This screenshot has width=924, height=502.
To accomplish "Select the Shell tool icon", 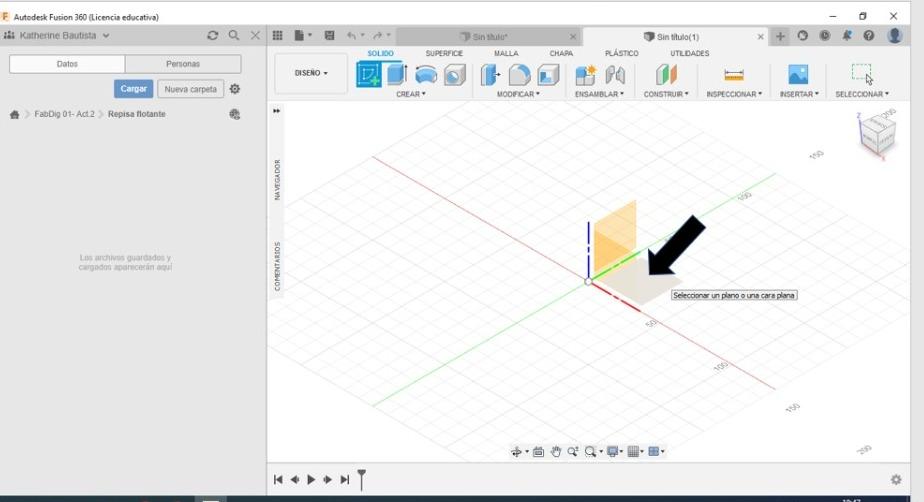I will (548, 75).
